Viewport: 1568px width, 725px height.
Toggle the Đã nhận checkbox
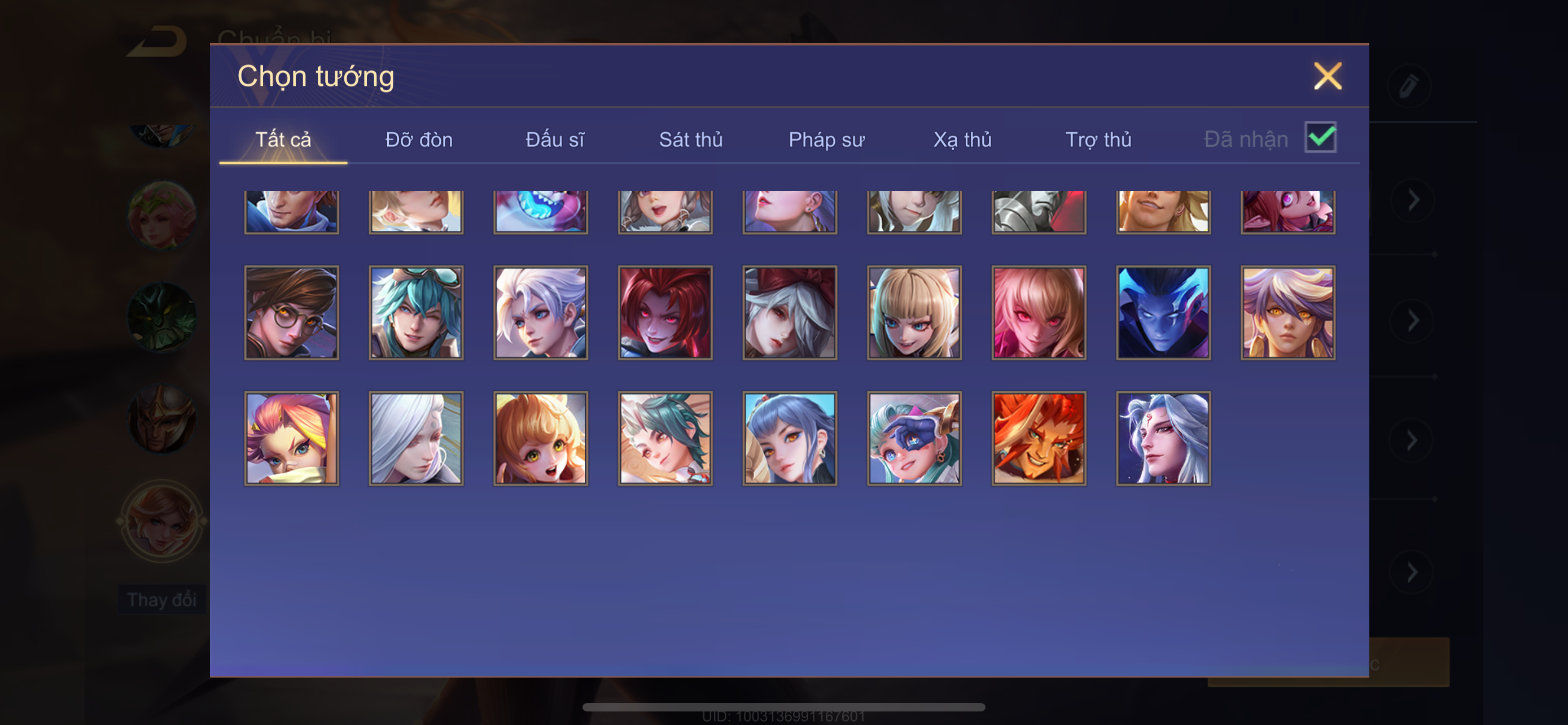click(1320, 138)
